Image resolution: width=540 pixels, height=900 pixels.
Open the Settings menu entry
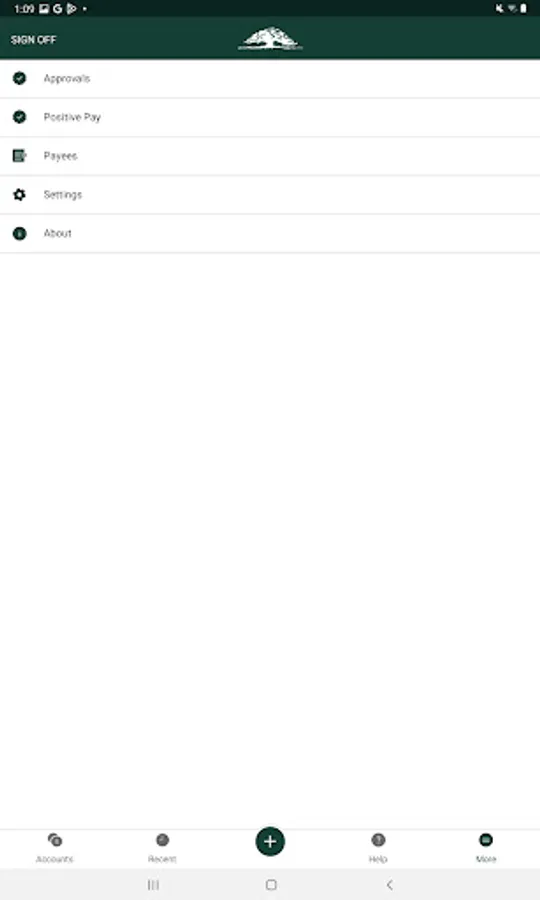pos(270,195)
